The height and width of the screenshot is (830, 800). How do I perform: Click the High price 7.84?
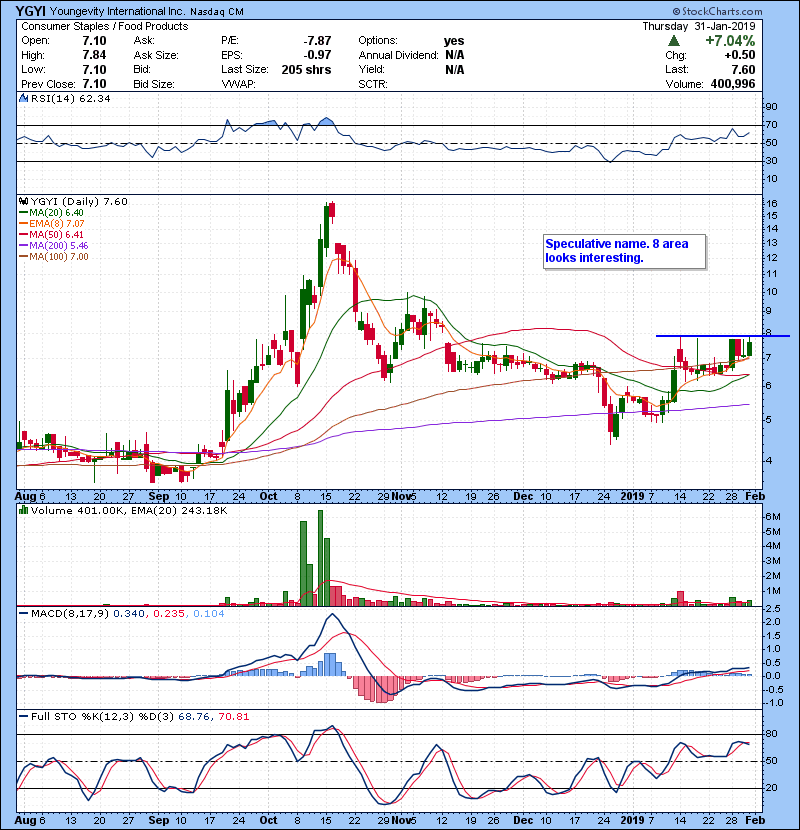[94, 55]
